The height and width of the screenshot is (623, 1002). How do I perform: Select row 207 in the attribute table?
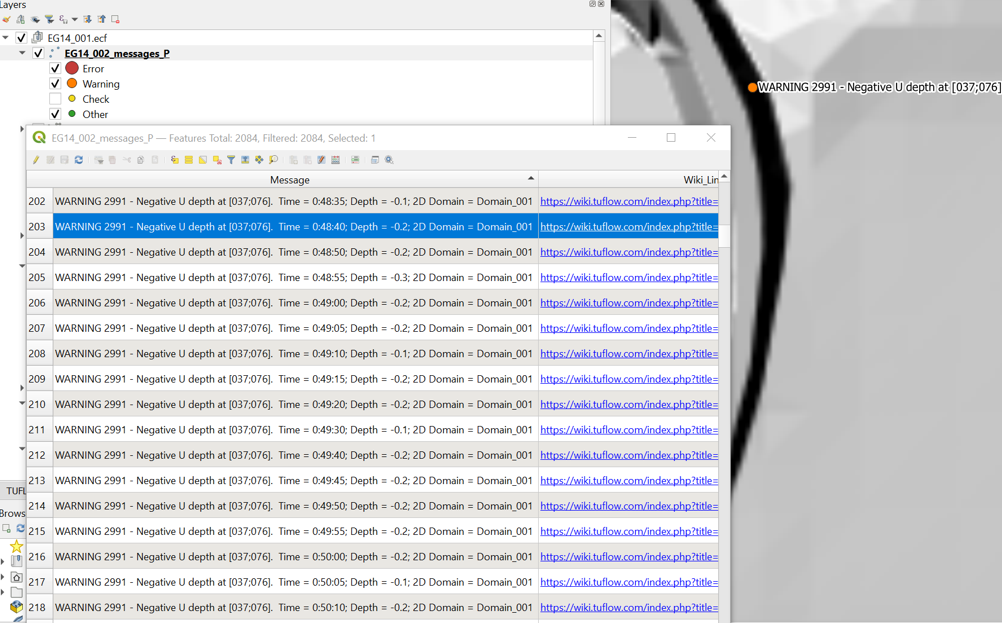pos(290,328)
